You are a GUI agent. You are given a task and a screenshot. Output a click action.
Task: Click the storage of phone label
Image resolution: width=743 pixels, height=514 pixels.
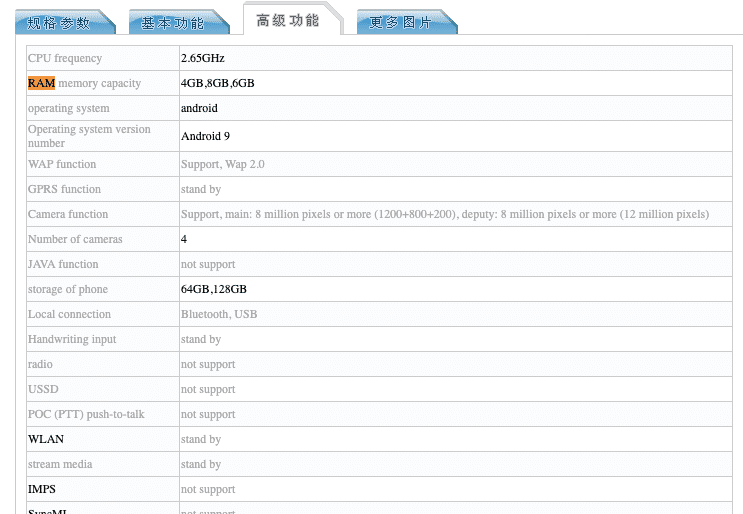tap(68, 289)
